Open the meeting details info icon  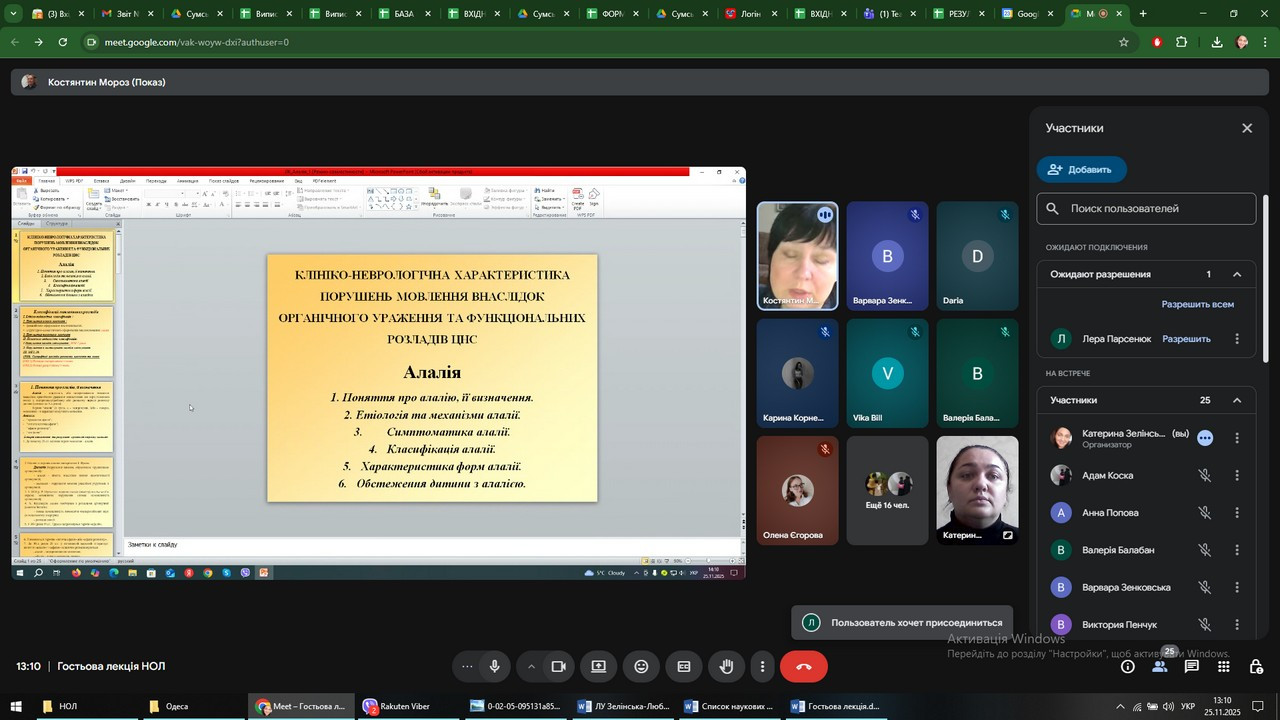pos(1127,667)
